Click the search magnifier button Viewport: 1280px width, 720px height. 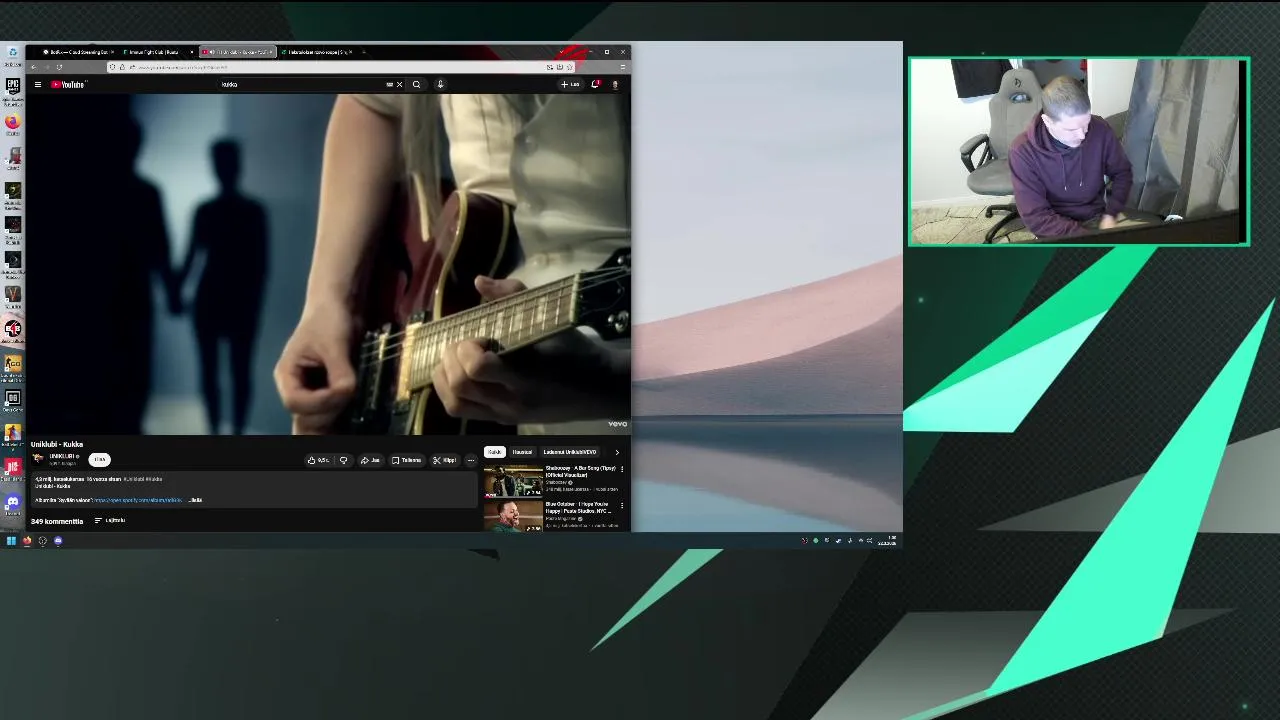[x=416, y=85]
